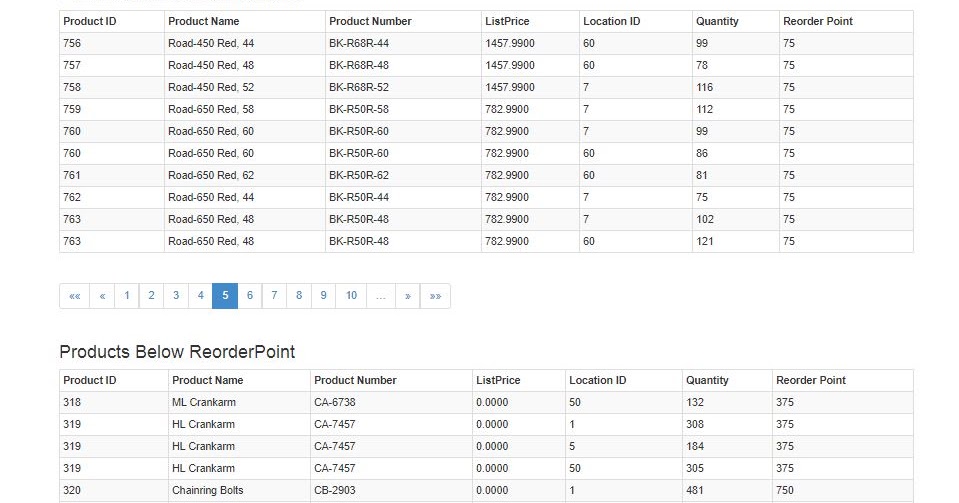The width and height of the screenshot is (959, 503).
Task: Click the ellipsis more-pages button
Action: pyautogui.click(x=381, y=296)
